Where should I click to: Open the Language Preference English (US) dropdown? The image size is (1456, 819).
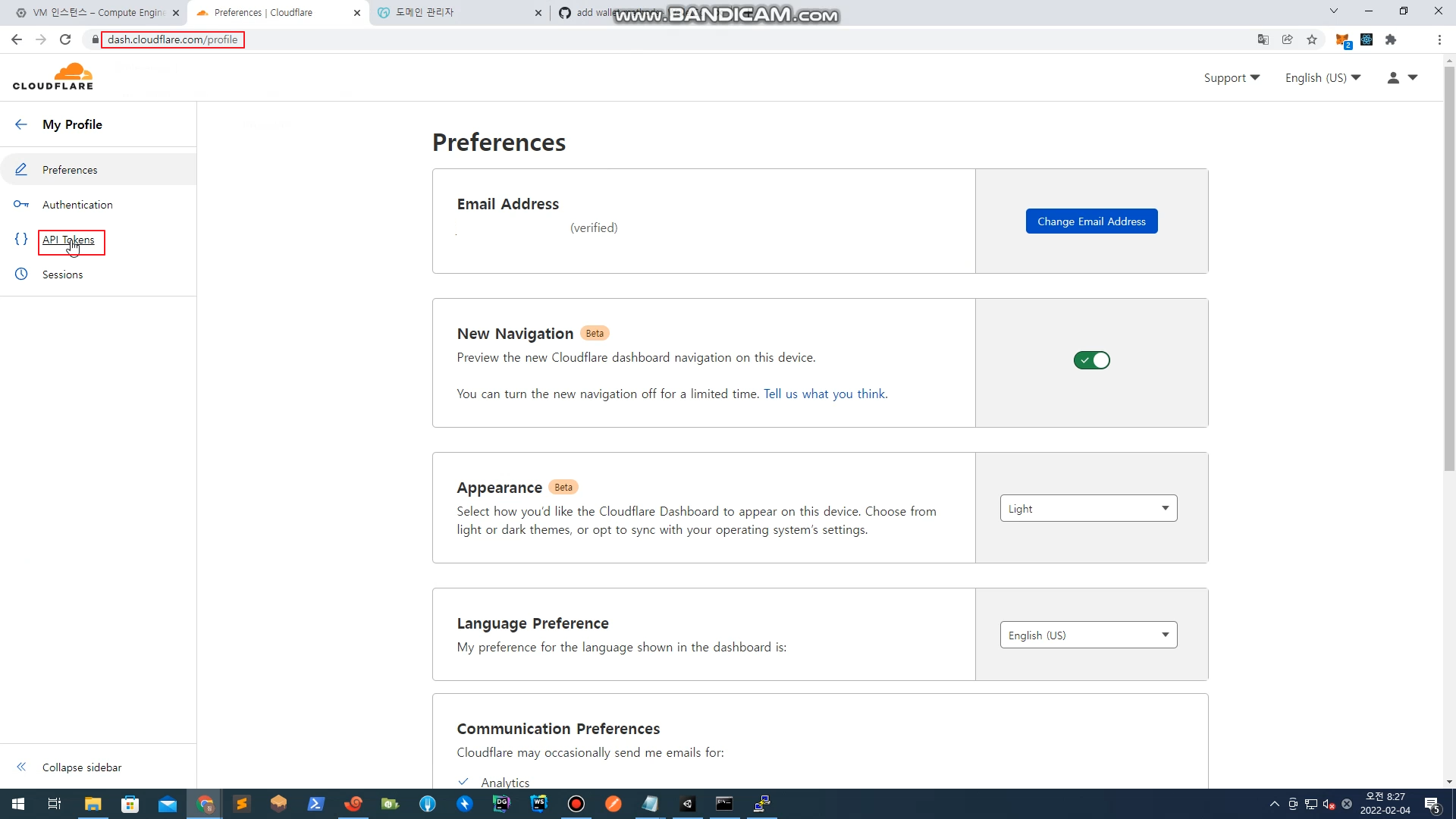click(x=1088, y=635)
